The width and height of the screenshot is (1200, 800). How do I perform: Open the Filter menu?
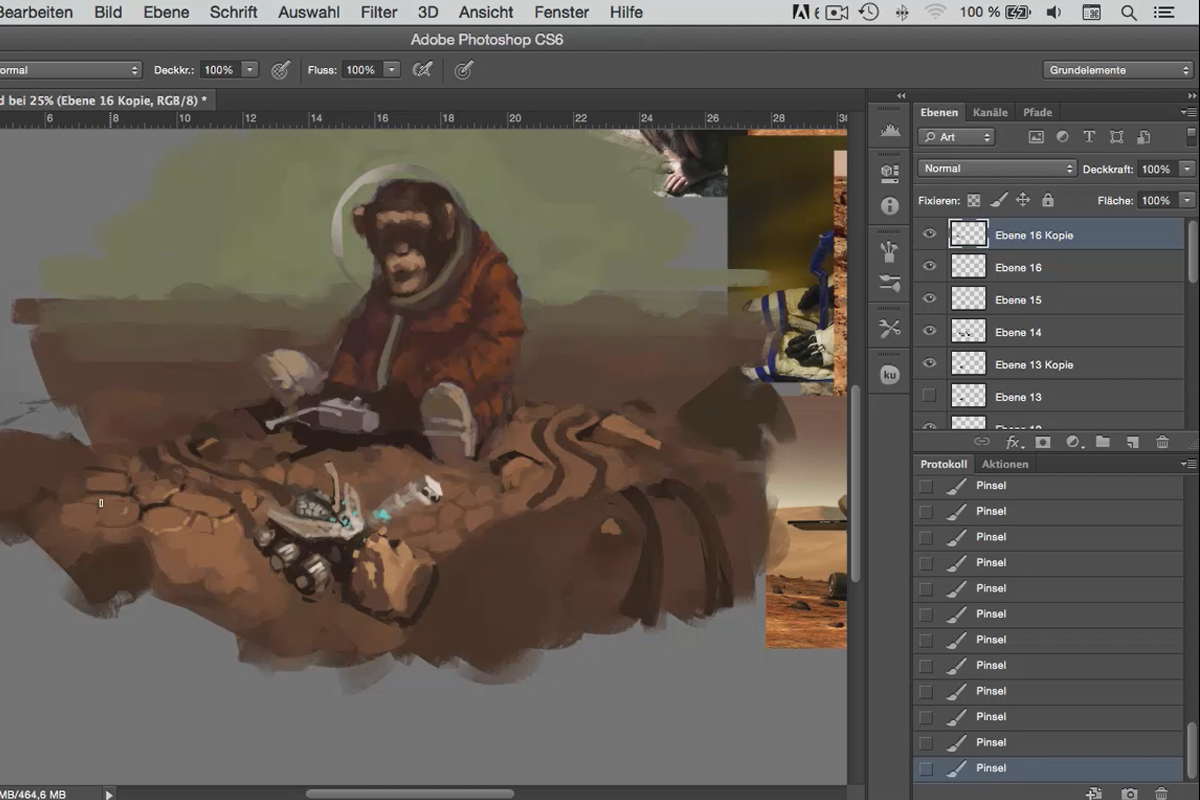tap(379, 12)
